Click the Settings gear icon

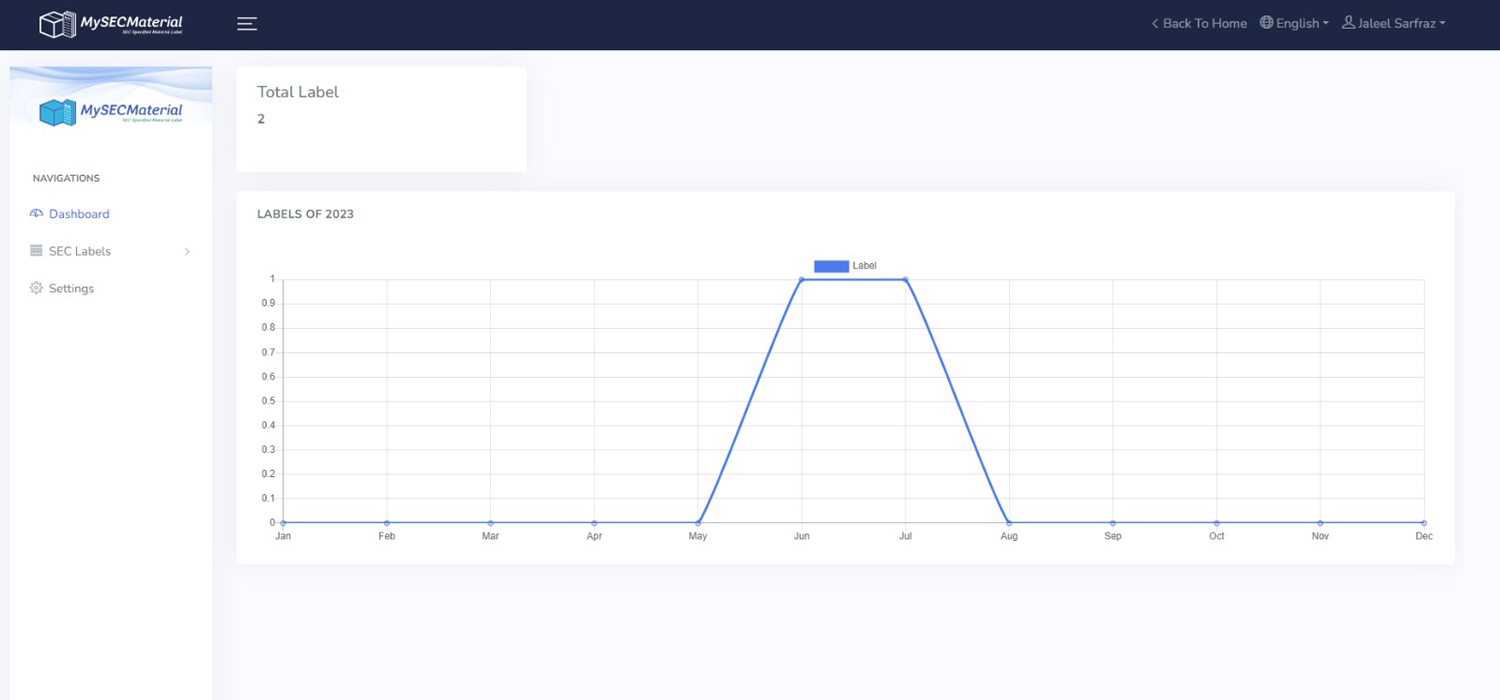tap(37, 288)
